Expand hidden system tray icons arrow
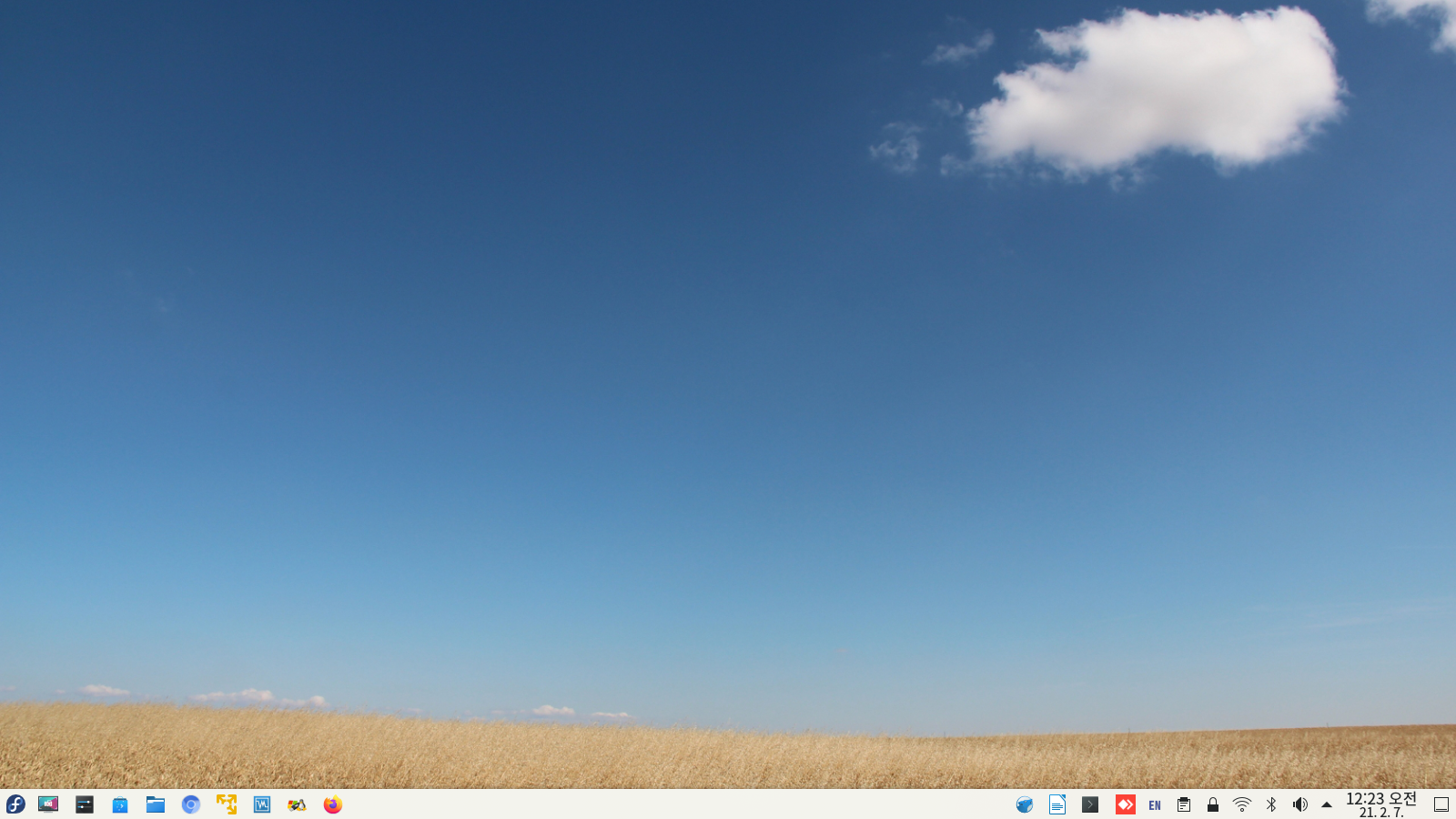The height and width of the screenshot is (819, 1456). 1327,804
